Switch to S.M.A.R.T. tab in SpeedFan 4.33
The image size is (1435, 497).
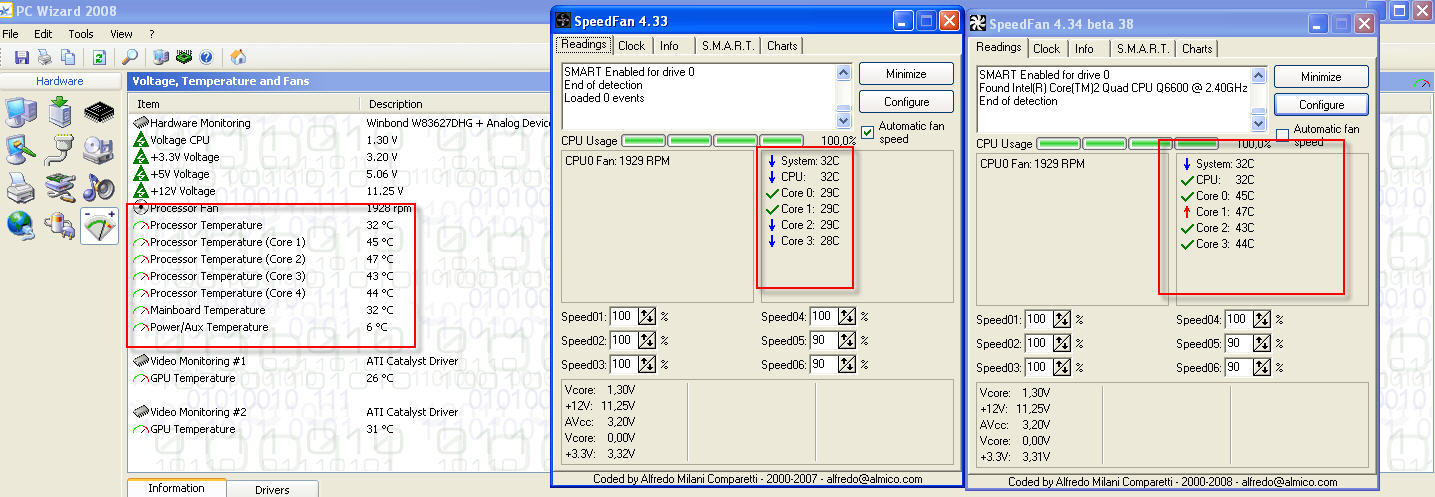pyautogui.click(x=728, y=45)
